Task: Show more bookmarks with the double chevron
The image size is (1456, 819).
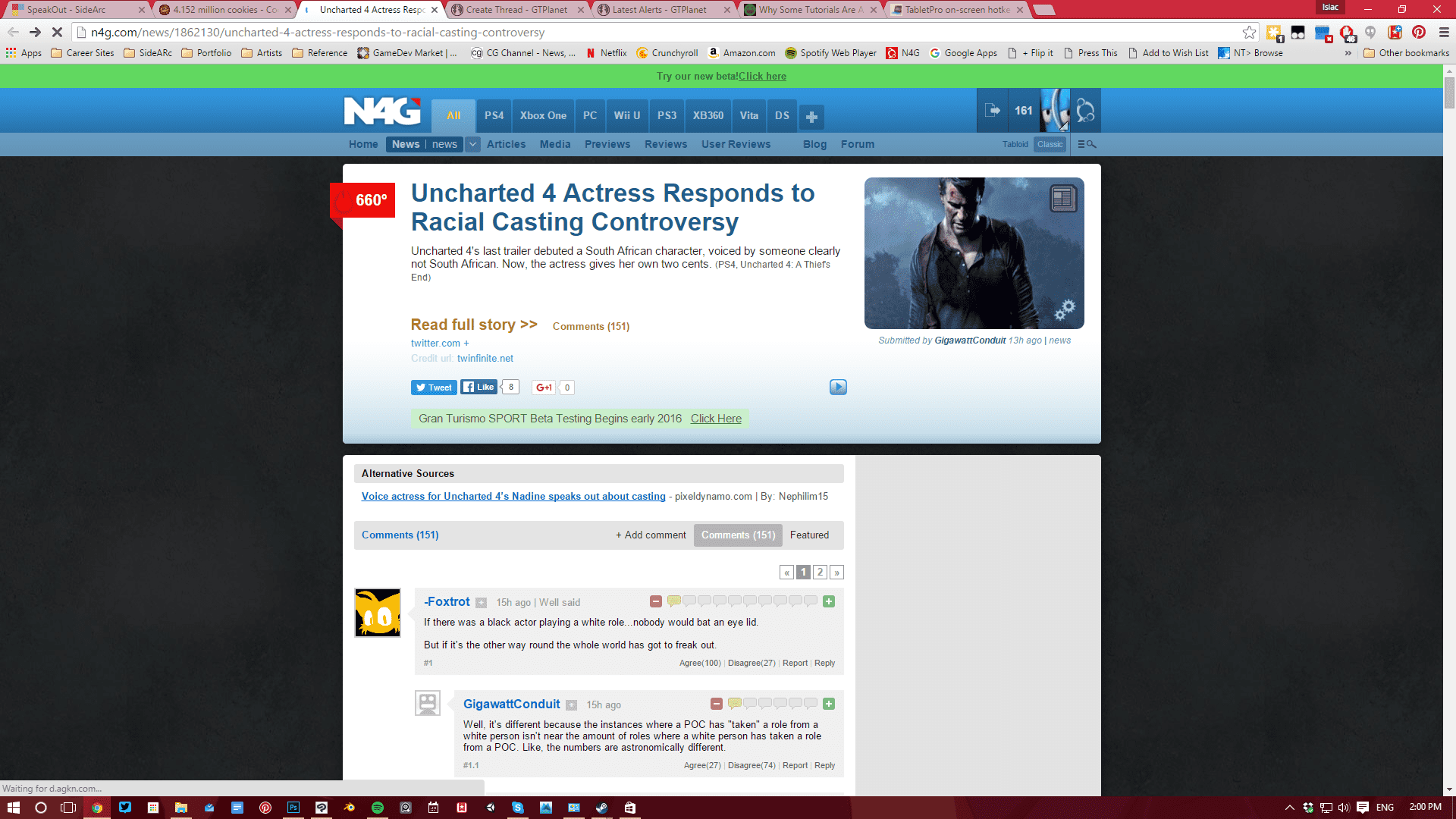Action: pos(1348,53)
